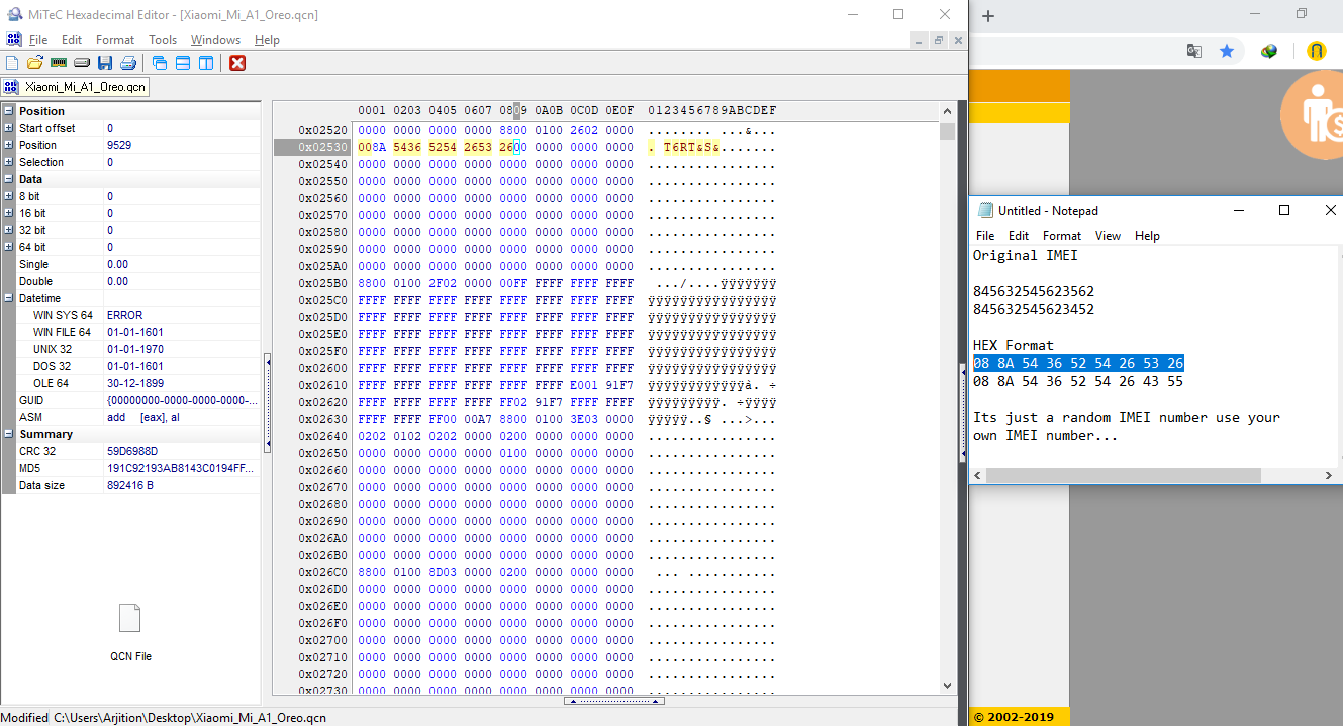The width and height of the screenshot is (1343, 726).
Task: Click the file path in status bar
Action: 189,717
